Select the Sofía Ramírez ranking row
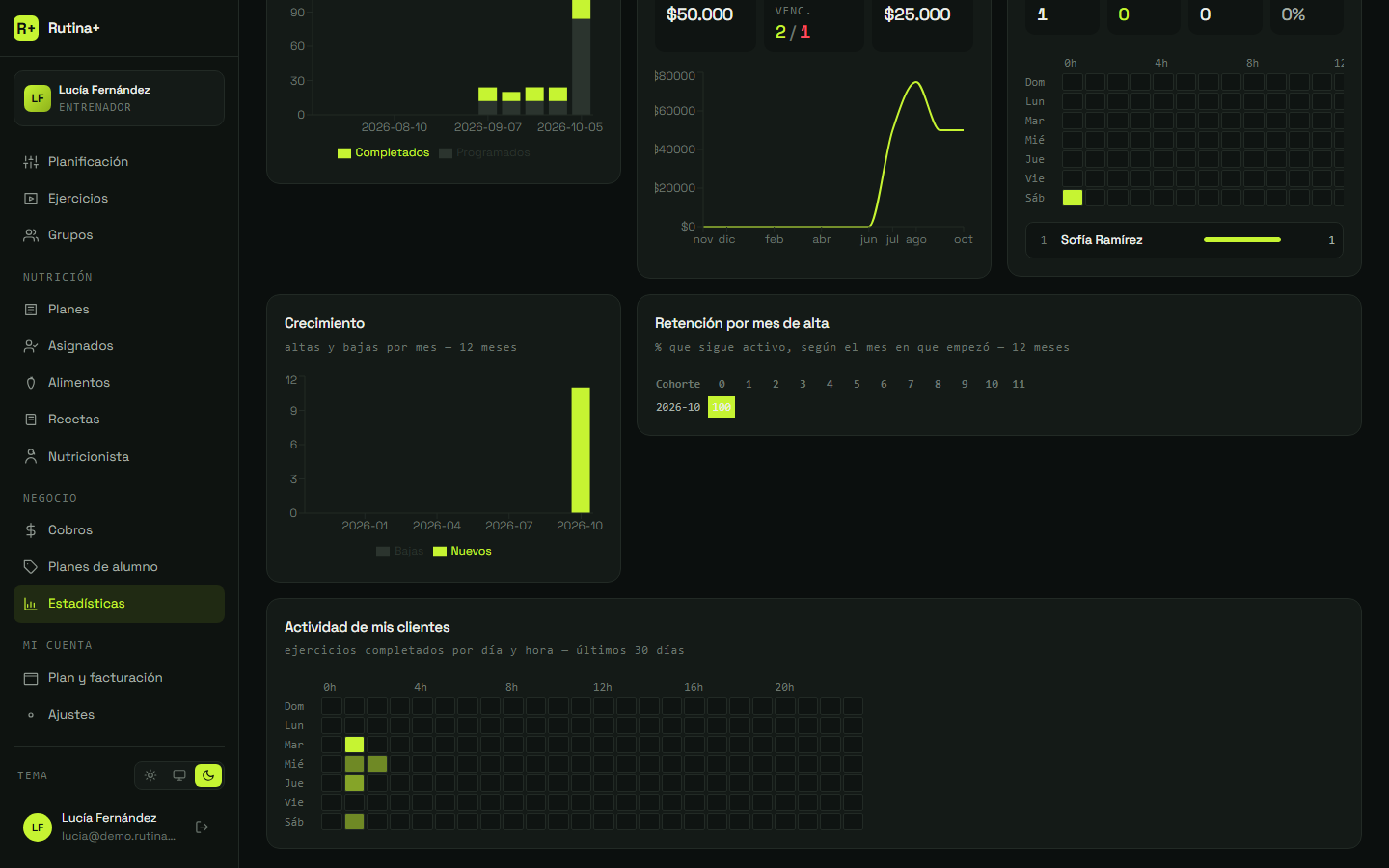 coord(1185,240)
